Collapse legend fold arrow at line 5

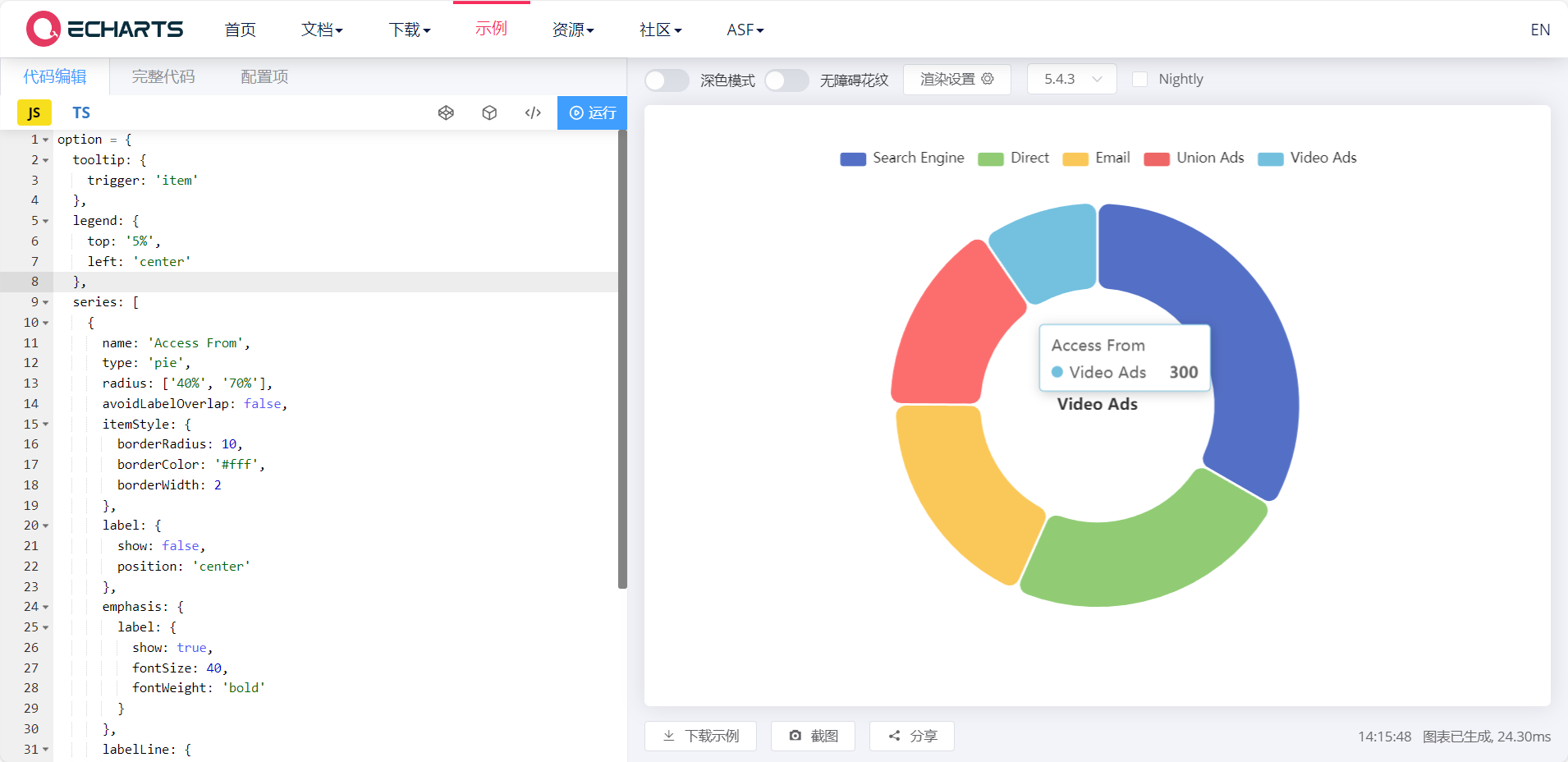point(46,221)
